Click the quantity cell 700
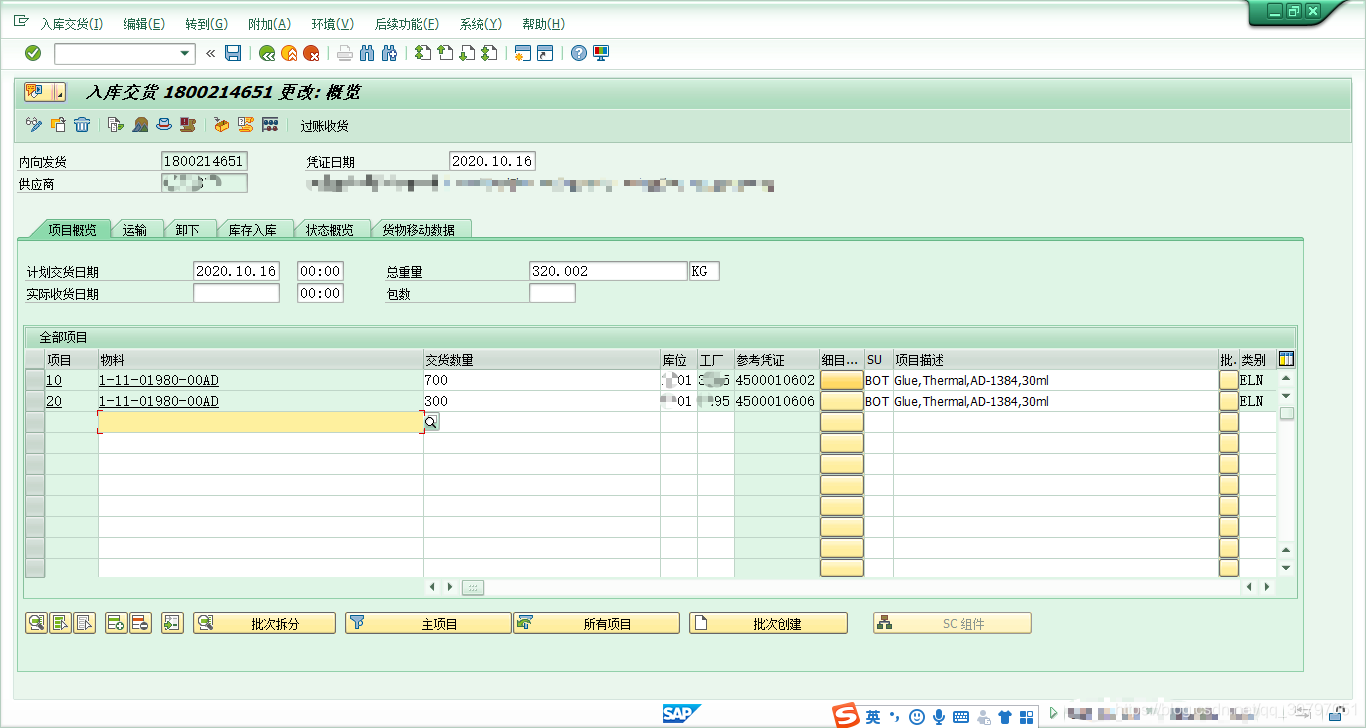This screenshot has height=728, width=1366. click(x=541, y=380)
